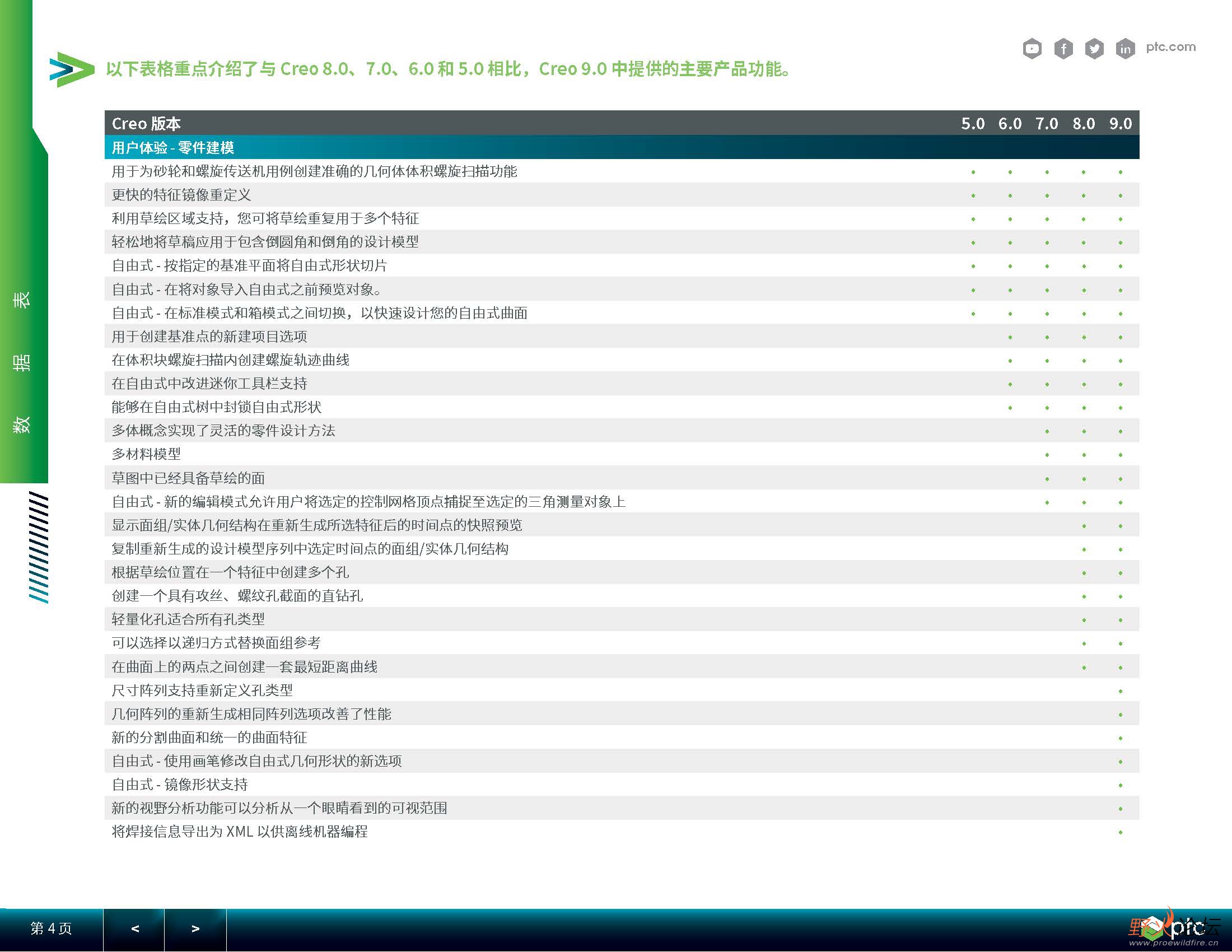1232x952 pixels.
Task: Click the LinkedIn icon
Action: pos(1125,49)
